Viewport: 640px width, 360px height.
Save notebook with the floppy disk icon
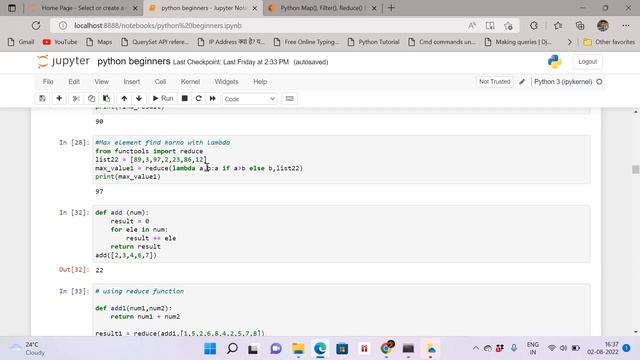(42, 99)
